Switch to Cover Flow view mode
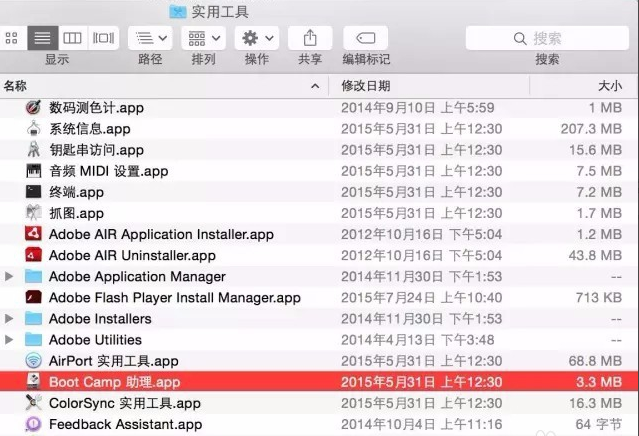Viewport: 639px width, 436px height. 103,38
